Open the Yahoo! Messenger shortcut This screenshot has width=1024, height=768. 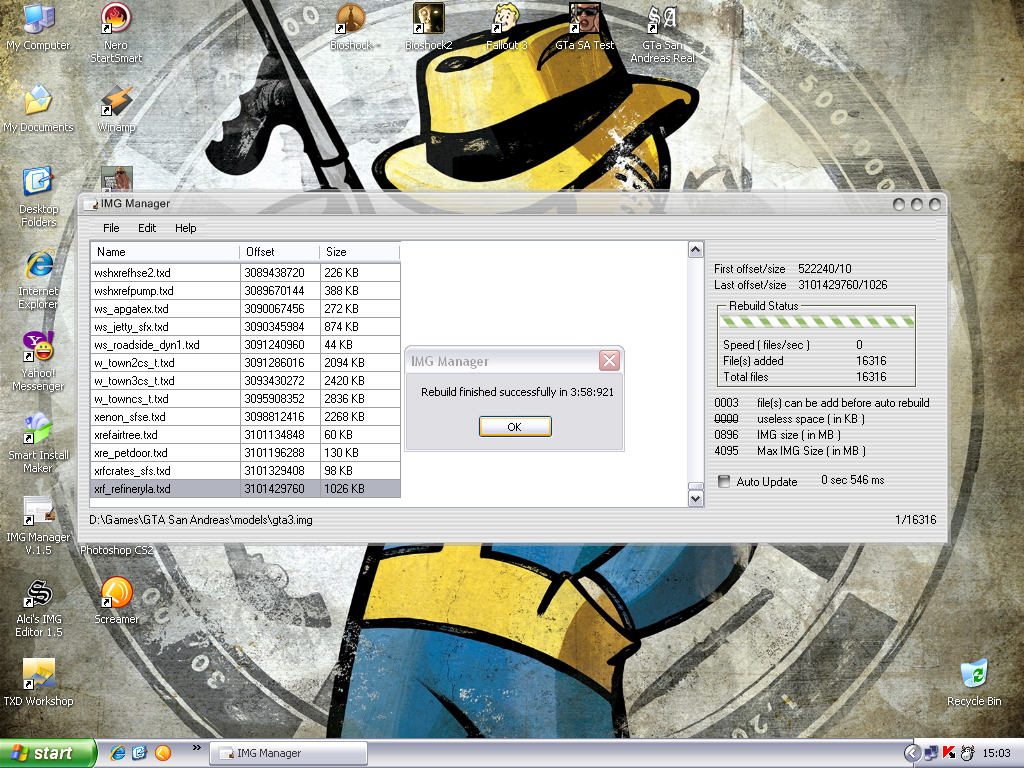click(38, 348)
